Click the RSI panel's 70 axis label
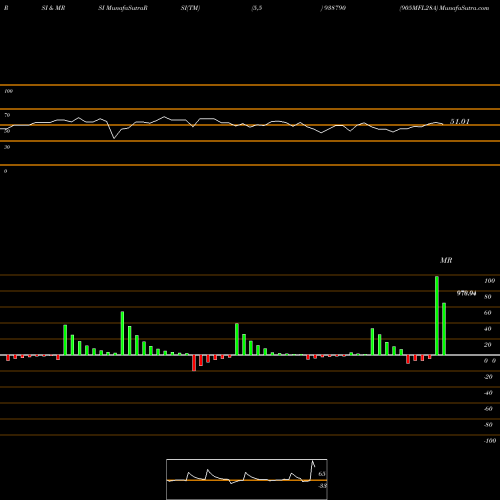Image resolution: width=500 pixels, height=500 pixels. (x=7, y=115)
